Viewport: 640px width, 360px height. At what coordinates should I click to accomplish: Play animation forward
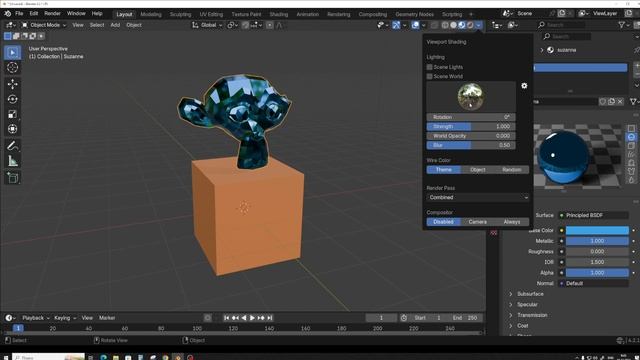[x=252, y=318]
